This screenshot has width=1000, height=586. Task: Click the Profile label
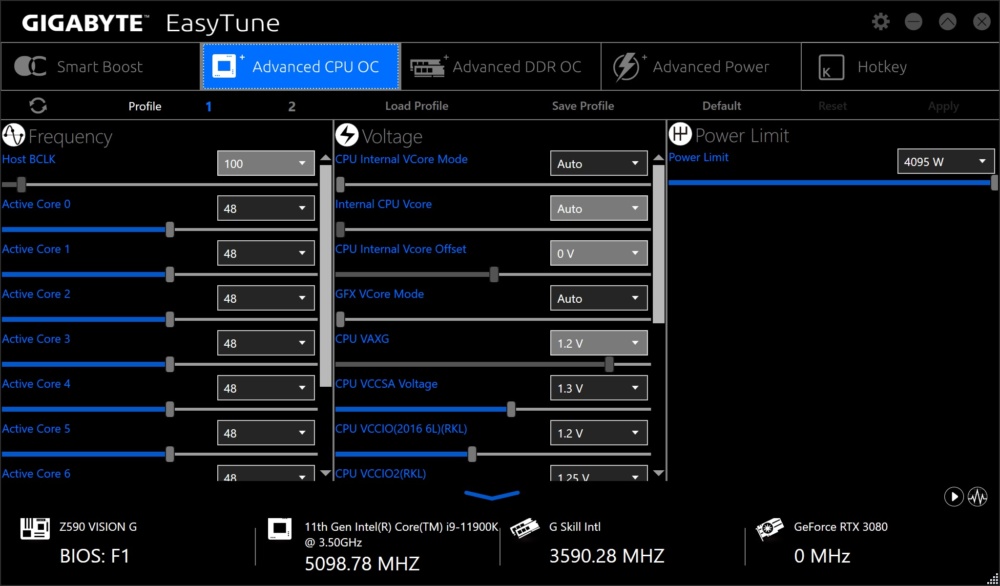point(145,106)
